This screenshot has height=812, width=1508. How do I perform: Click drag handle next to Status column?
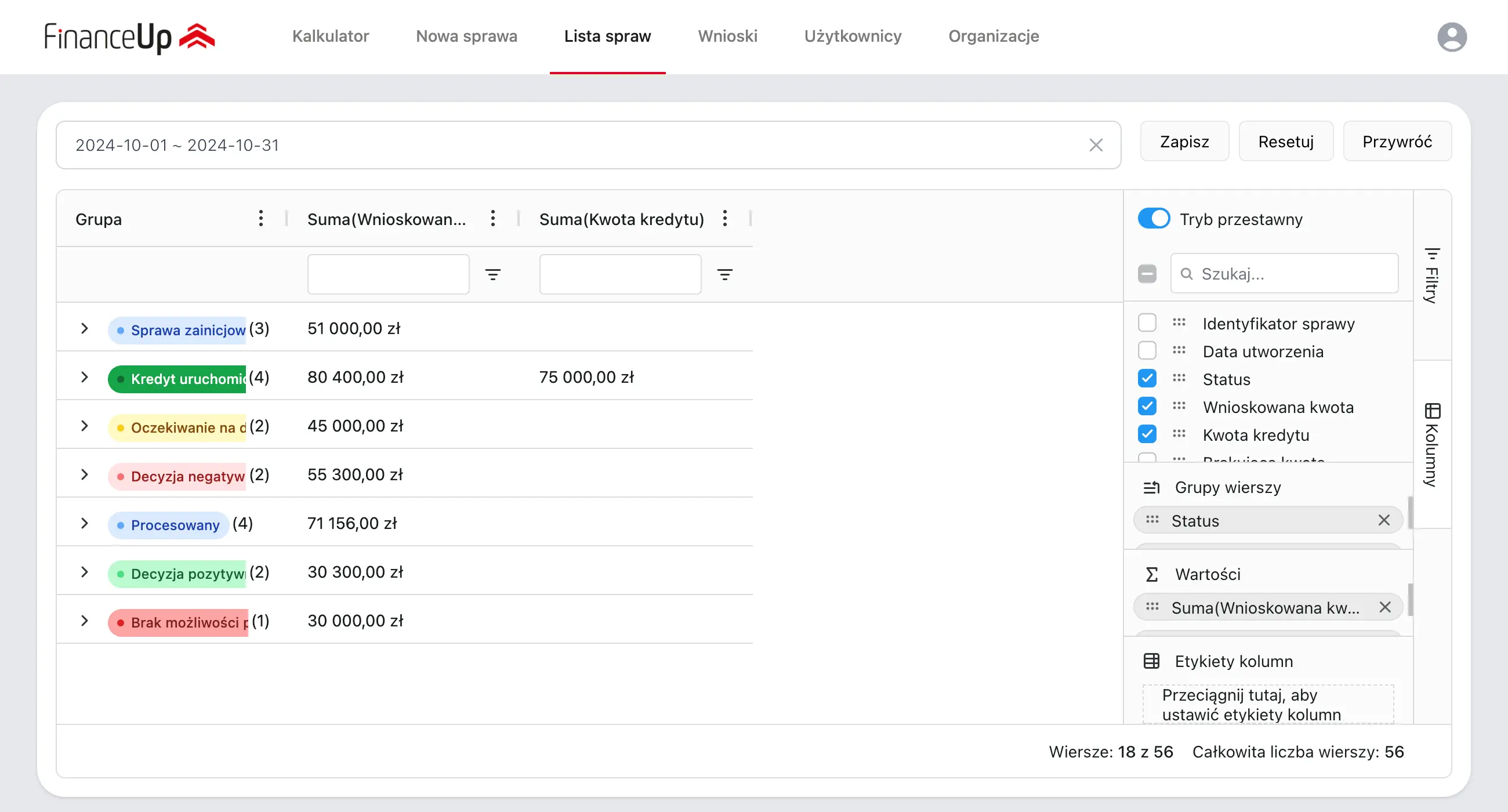coord(1179,378)
